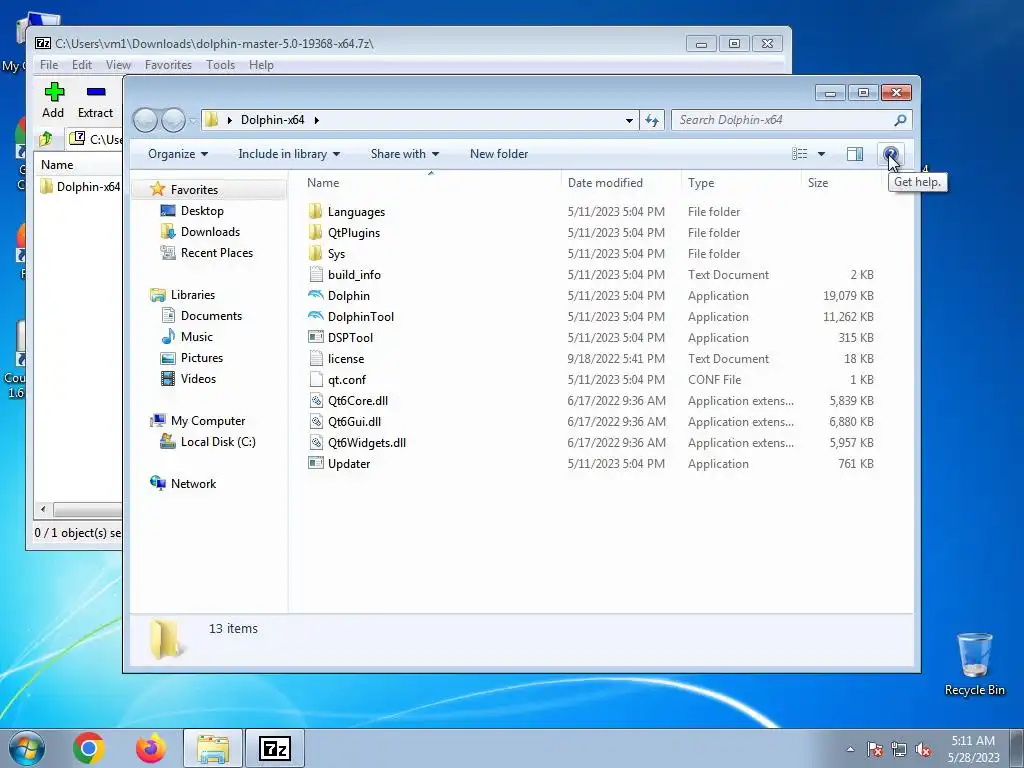Select the QtPlugins folder icon
Viewport: 1024px width, 768px height.
(x=316, y=232)
